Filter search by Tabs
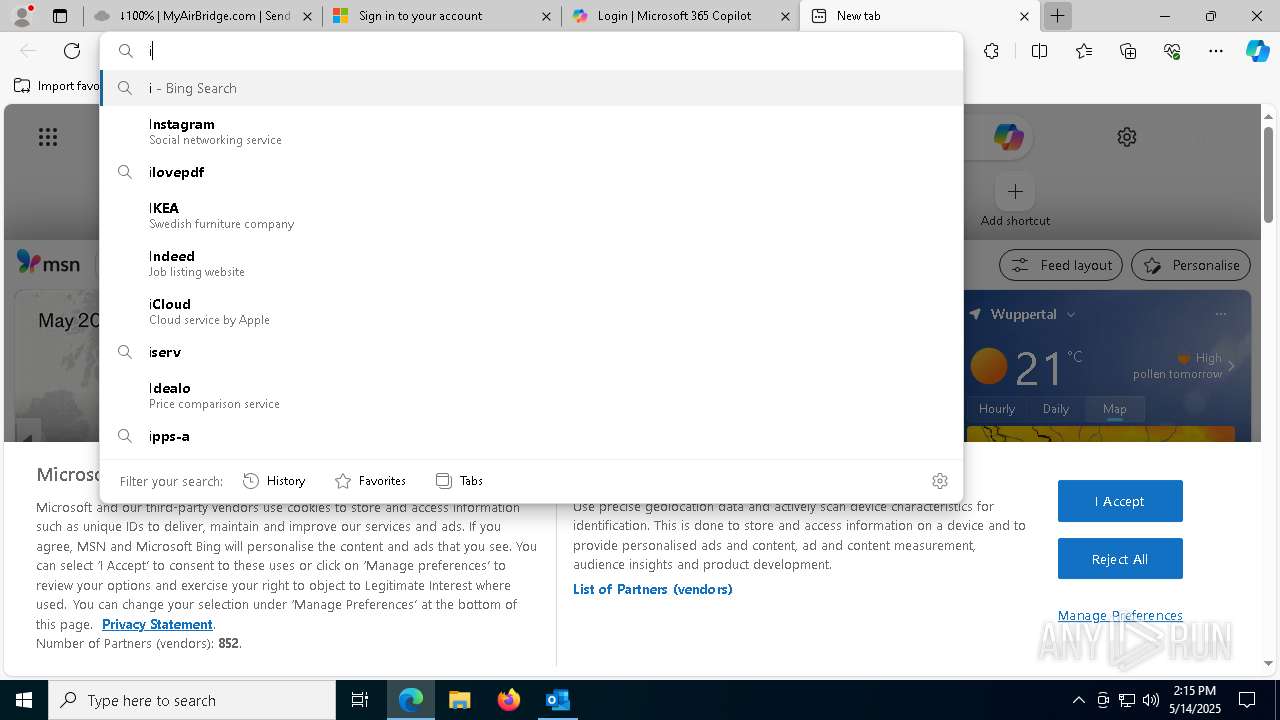This screenshot has height=720, width=1280. click(x=459, y=481)
